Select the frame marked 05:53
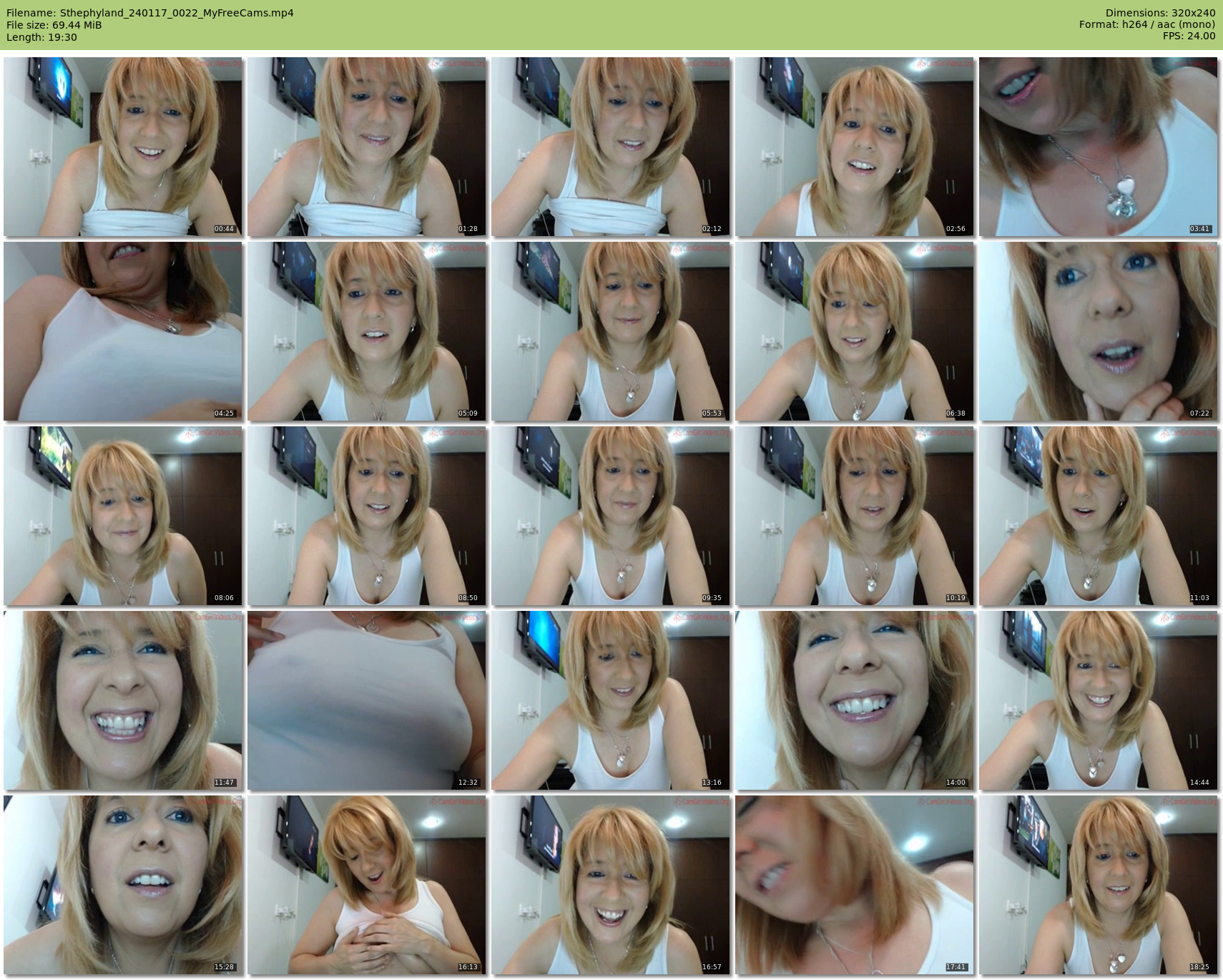Screen dimensions: 1223x980 (x=610, y=331)
